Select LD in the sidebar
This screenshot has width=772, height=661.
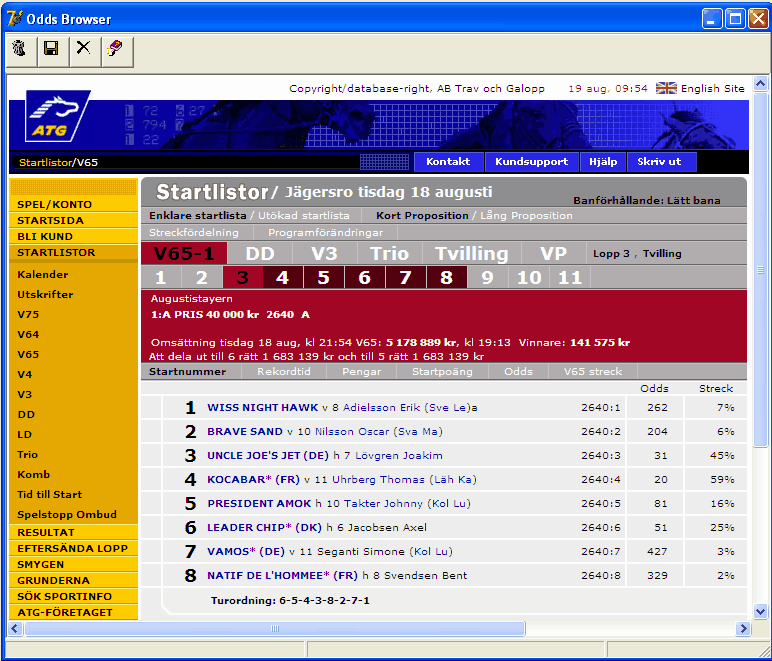click(x=25, y=435)
